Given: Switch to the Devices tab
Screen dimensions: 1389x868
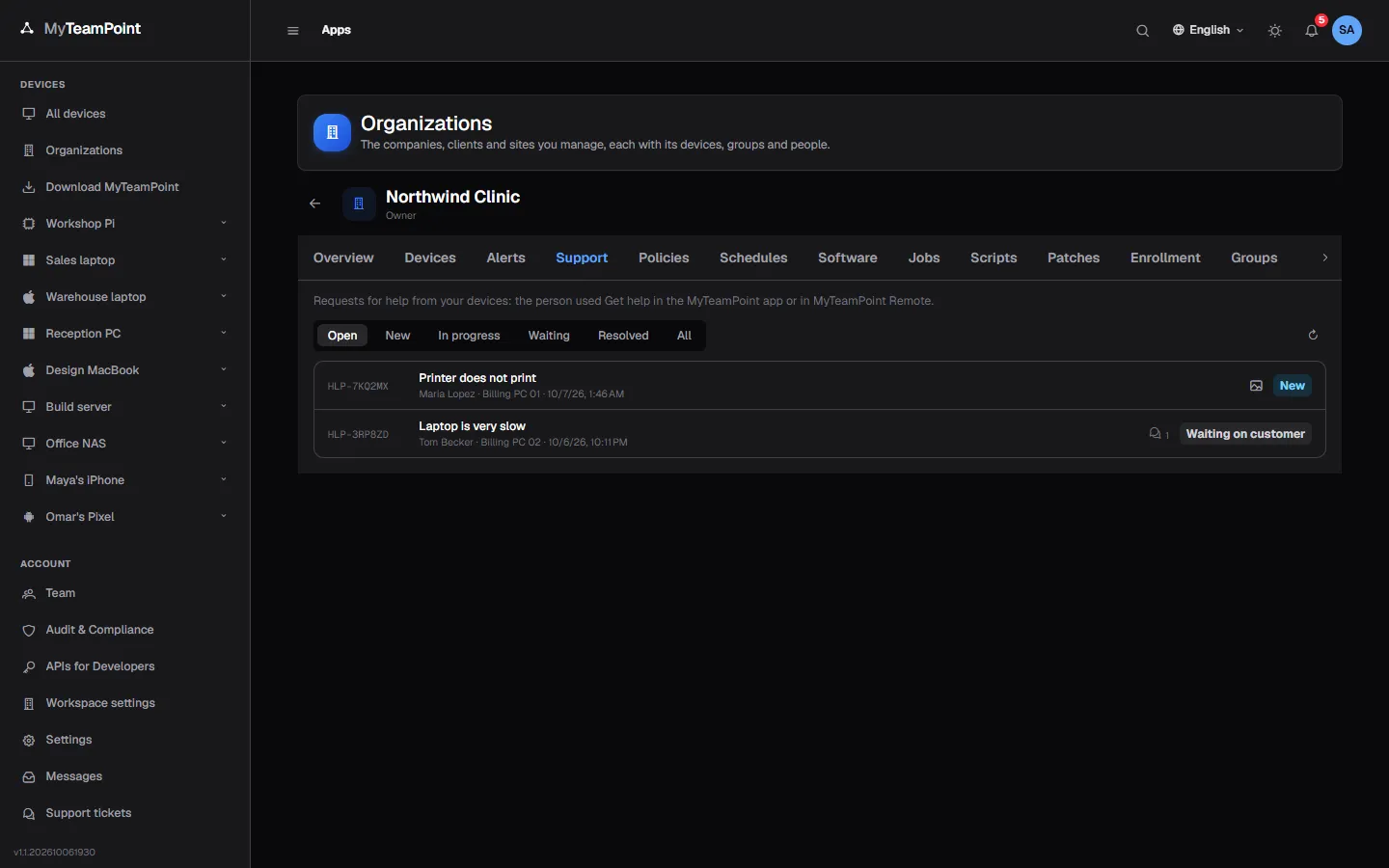Looking at the screenshot, I should [x=430, y=258].
